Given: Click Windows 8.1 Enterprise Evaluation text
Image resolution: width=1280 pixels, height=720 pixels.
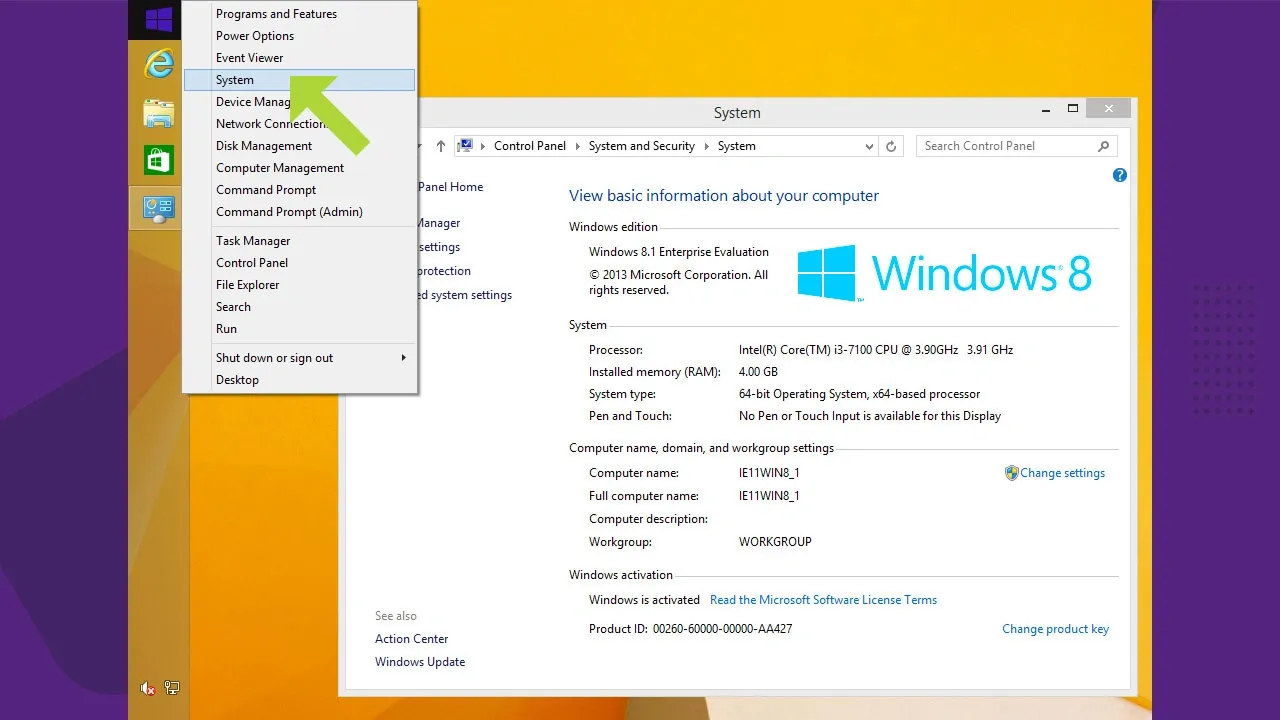Looking at the screenshot, I should [679, 252].
